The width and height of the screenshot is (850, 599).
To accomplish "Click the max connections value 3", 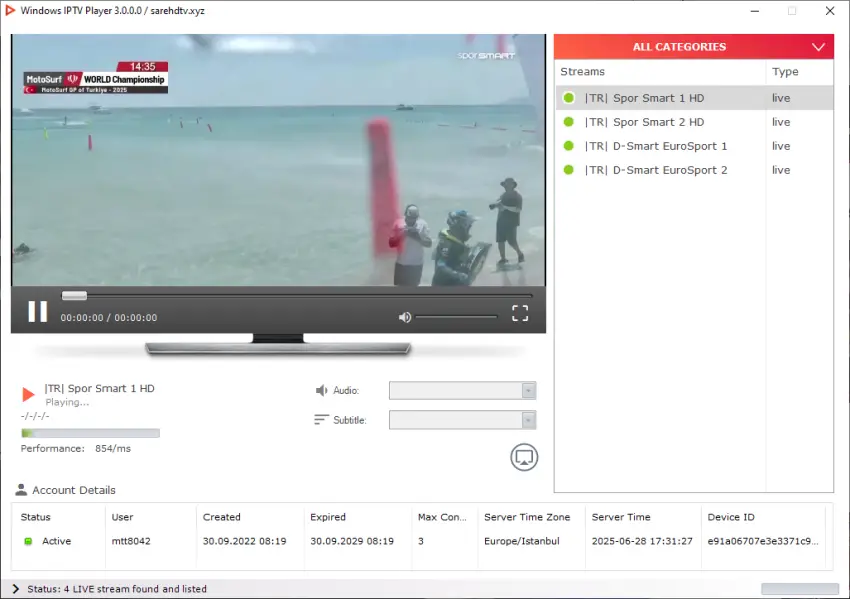I will 421,541.
